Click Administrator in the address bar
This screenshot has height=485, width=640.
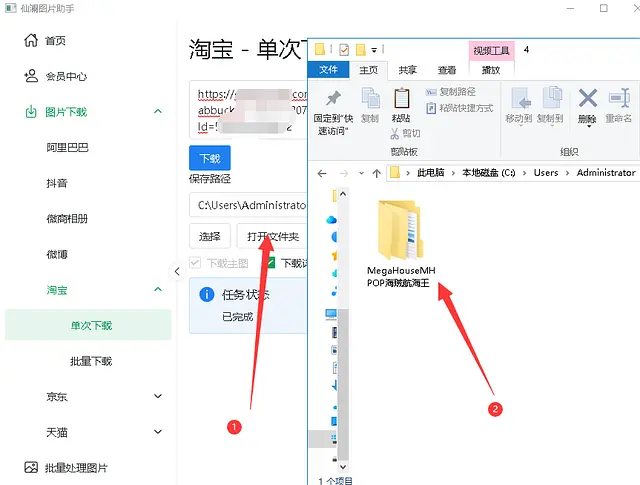click(606, 173)
